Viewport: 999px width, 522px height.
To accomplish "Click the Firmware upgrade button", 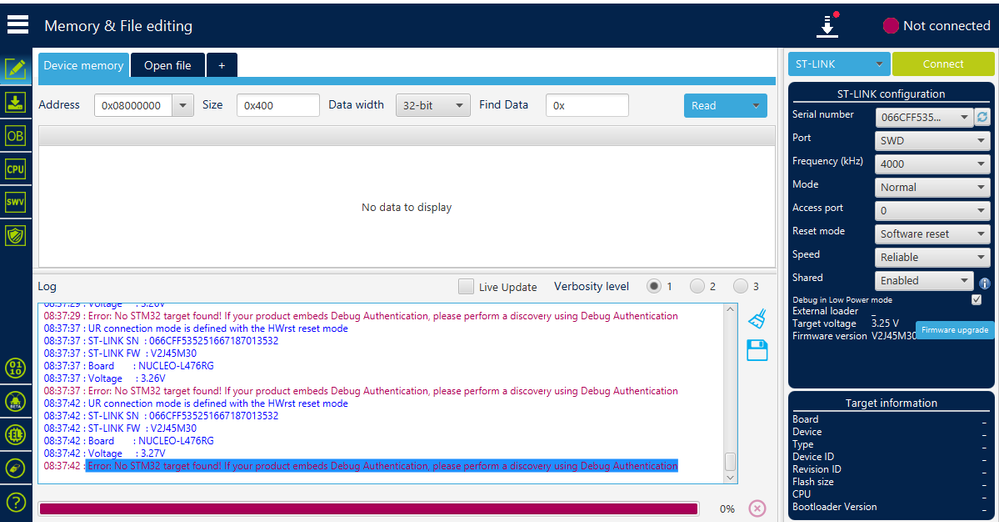I will coord(954,330).
